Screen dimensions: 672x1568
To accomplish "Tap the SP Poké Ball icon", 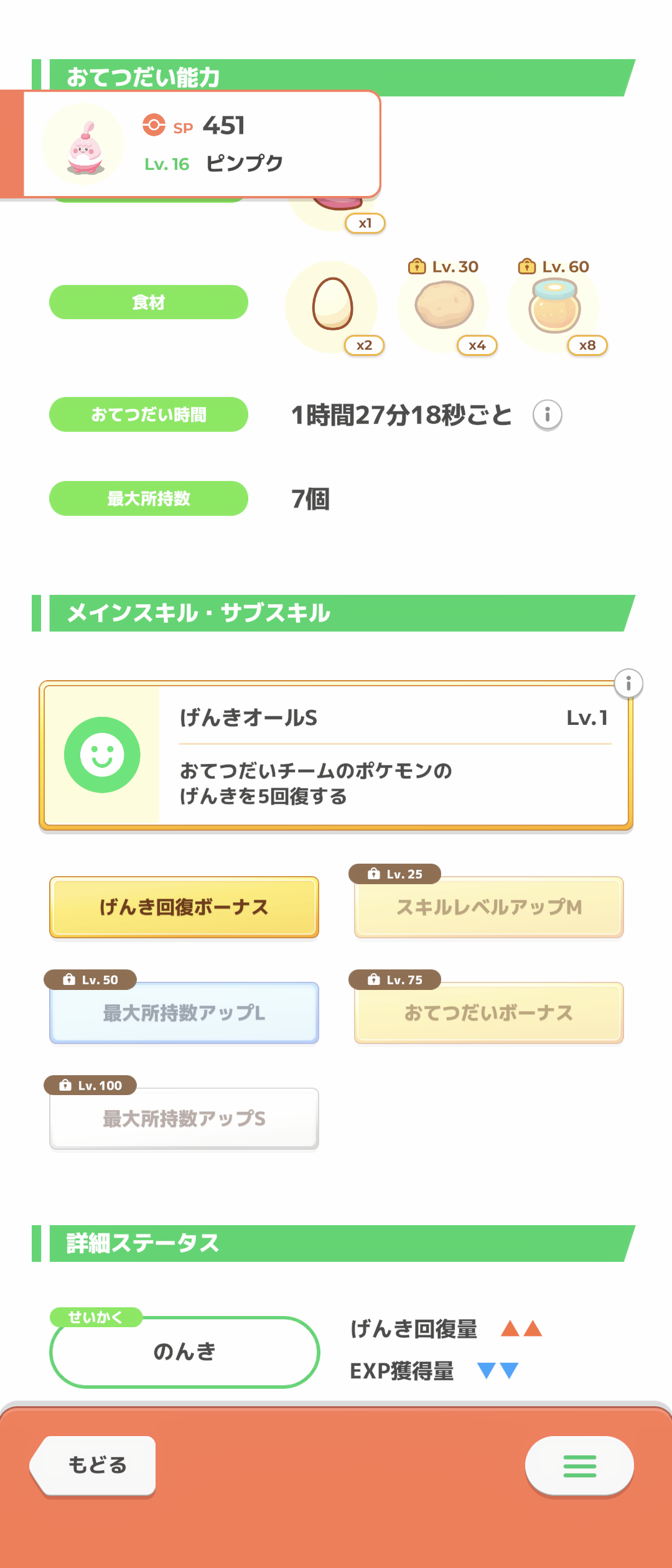I will pos(154,125).
